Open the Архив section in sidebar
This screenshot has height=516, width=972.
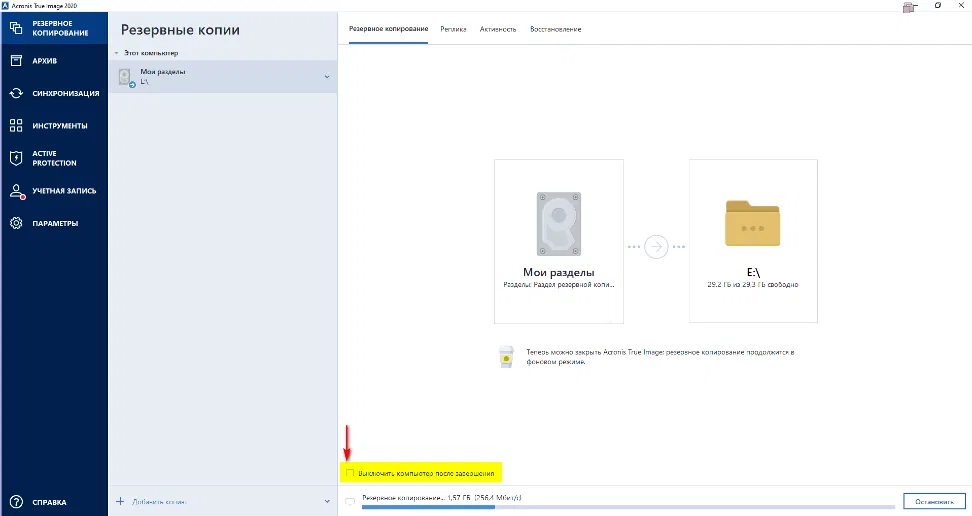(x=54, y=61)
